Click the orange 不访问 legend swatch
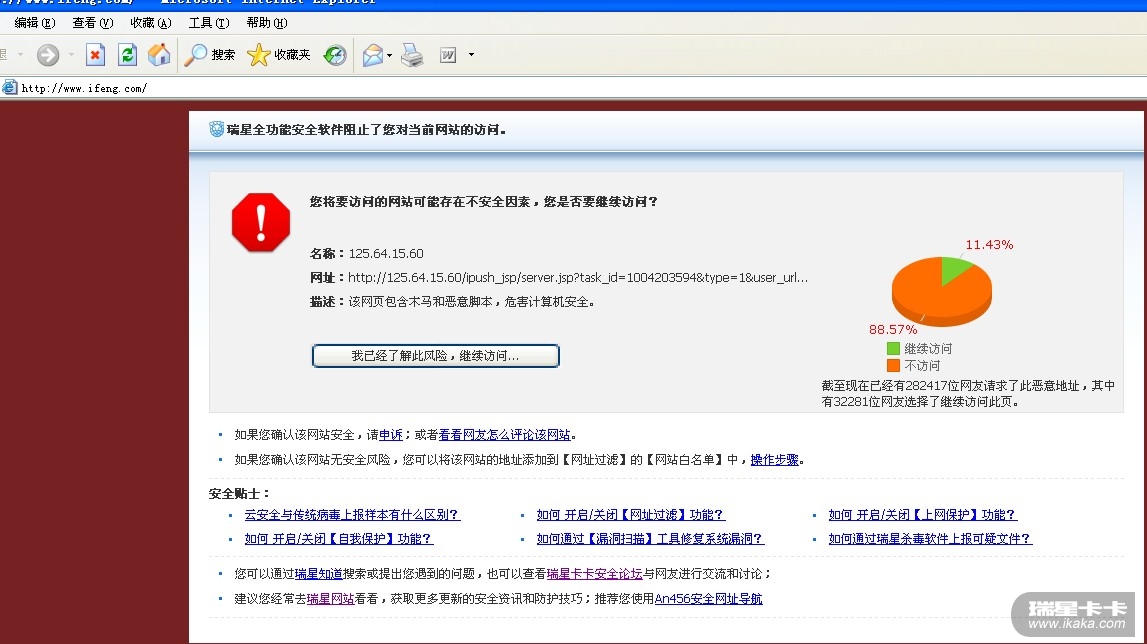 point(893,365)
